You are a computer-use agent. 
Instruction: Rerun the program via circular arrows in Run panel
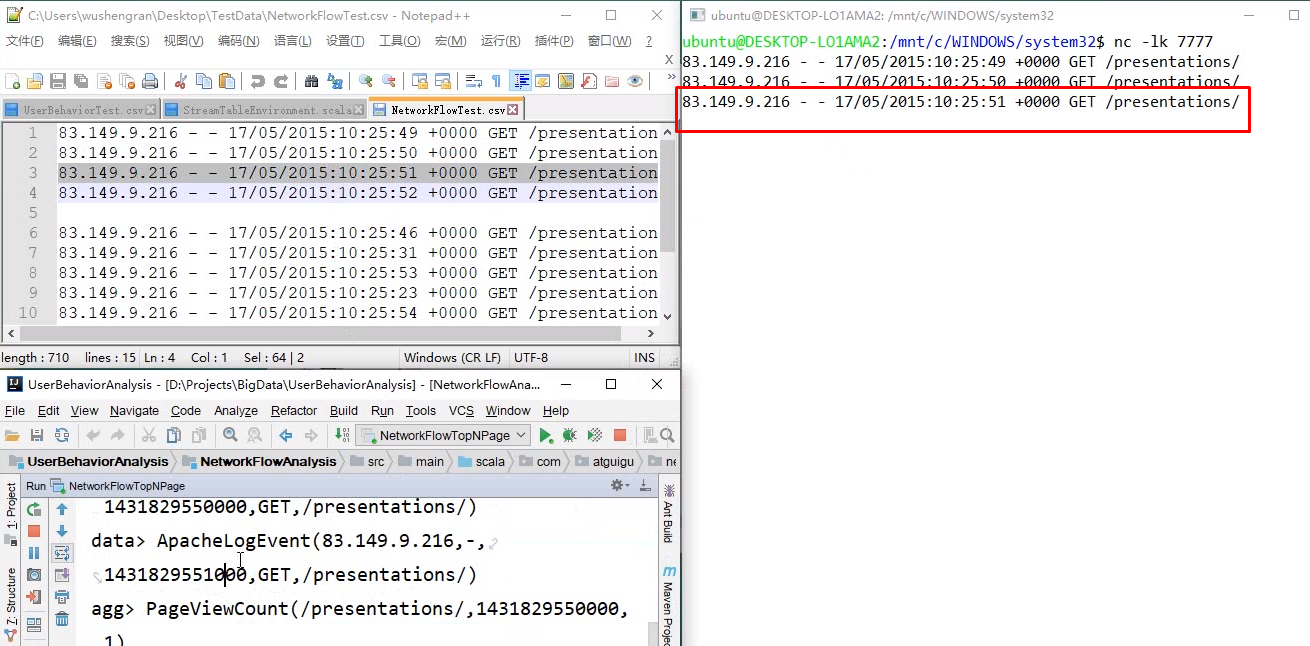(33, 508)
